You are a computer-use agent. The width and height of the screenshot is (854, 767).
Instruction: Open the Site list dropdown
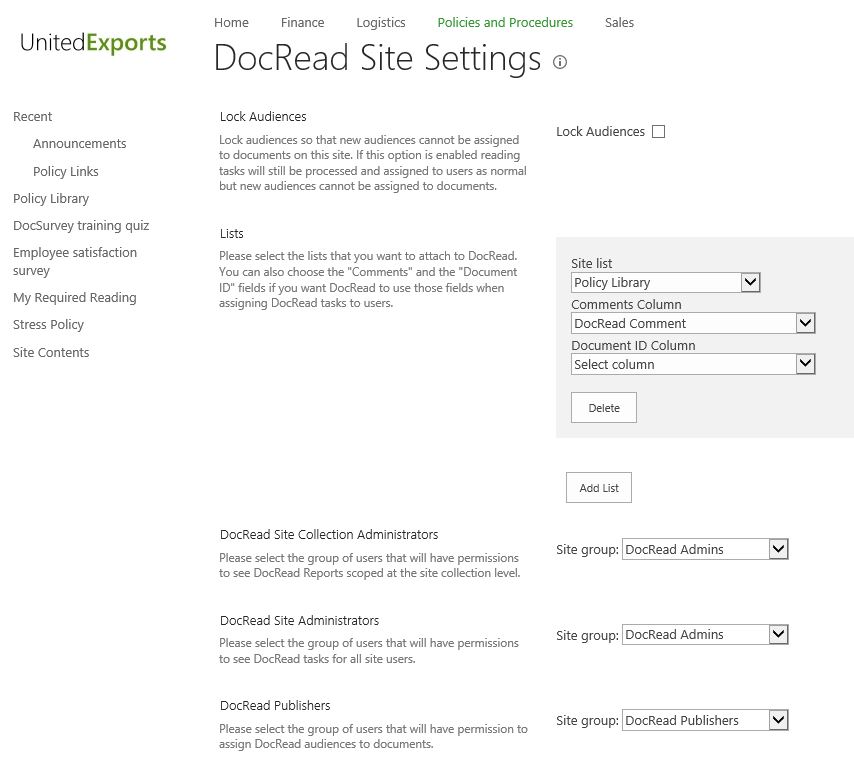click(666, 283)
